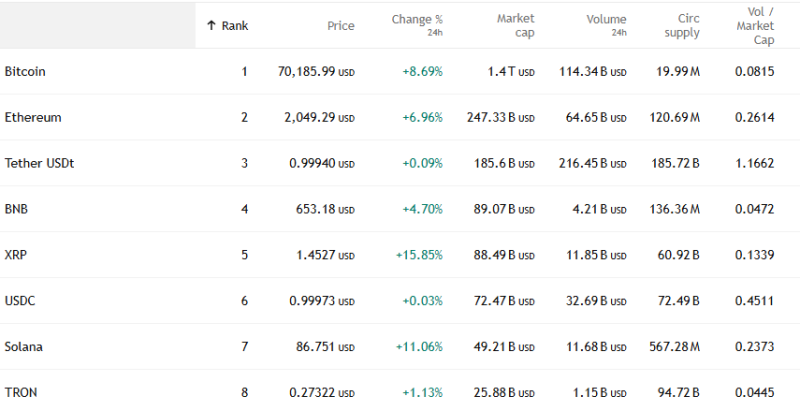The height and width of the screenshot is (411, 800).
Task: Click Bitcoin volume 114.34 B USD
Action: click(x=593, y=71)
